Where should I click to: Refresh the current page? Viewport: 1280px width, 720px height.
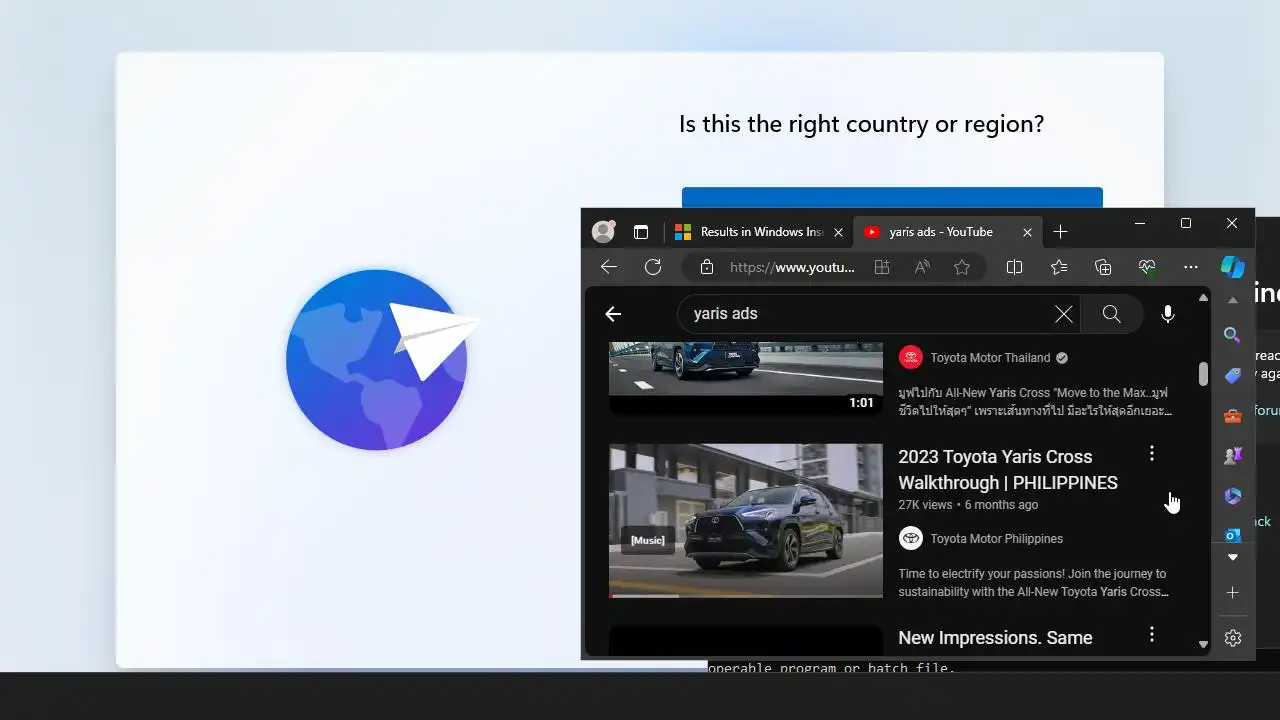[x=653, y=267]
